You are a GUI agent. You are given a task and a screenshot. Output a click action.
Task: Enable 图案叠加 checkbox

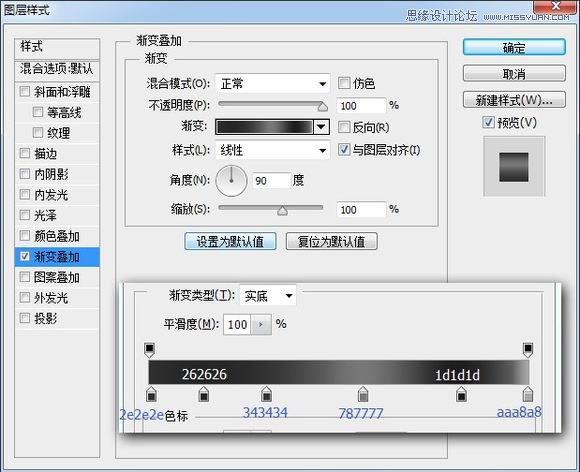point(25,276)
